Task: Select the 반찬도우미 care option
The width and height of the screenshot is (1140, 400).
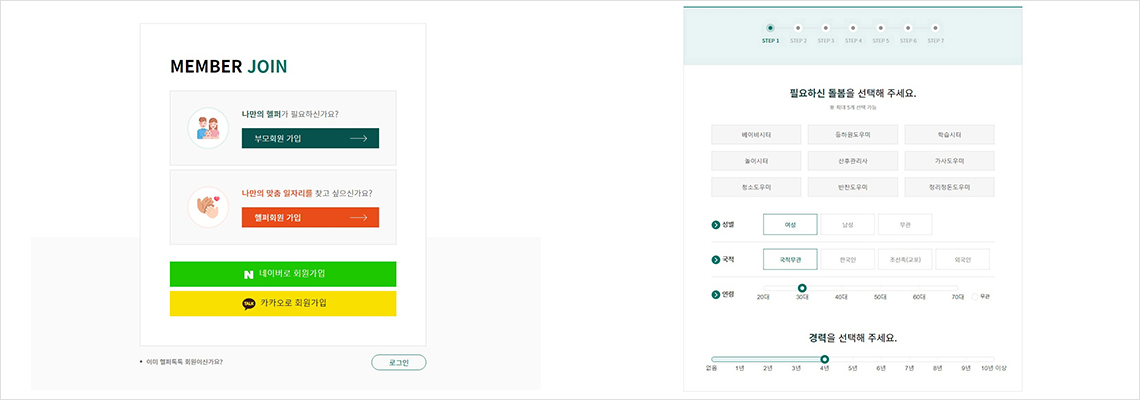Action: pyautogui.click(x=853, y=187)
